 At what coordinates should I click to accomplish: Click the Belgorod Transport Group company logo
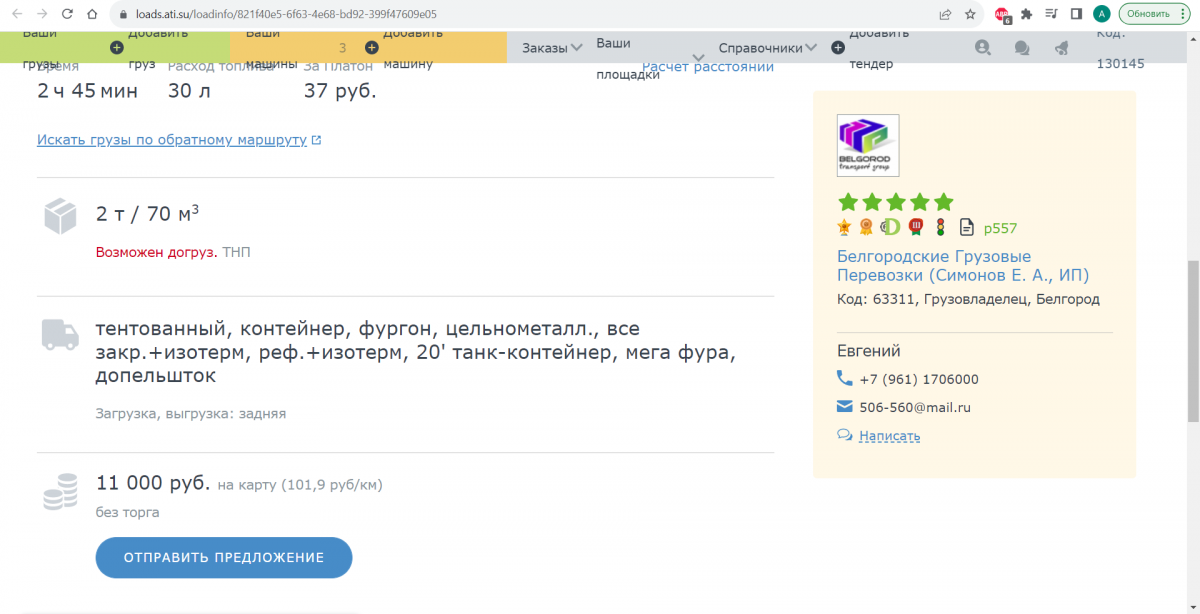[867, 146]
